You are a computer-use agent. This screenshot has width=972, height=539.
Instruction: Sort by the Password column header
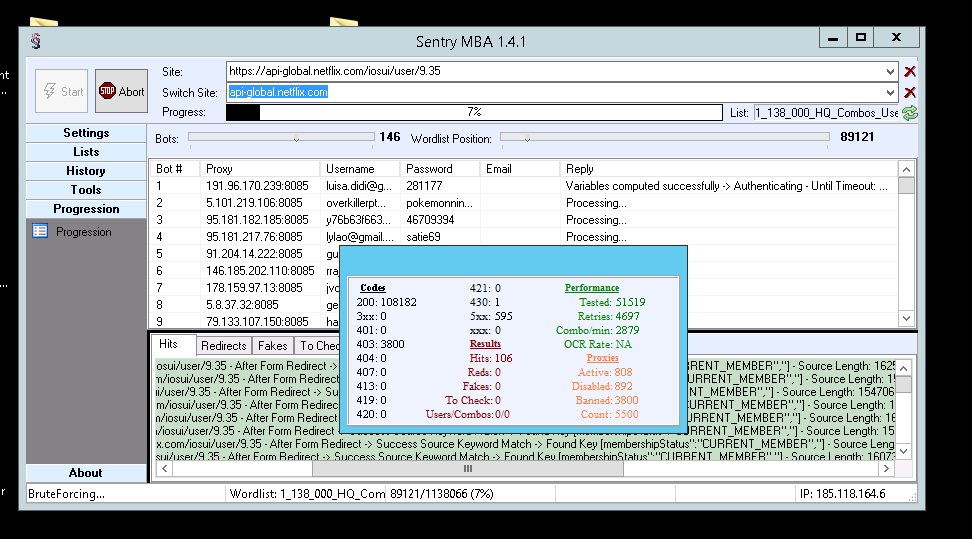pos(440,169)
